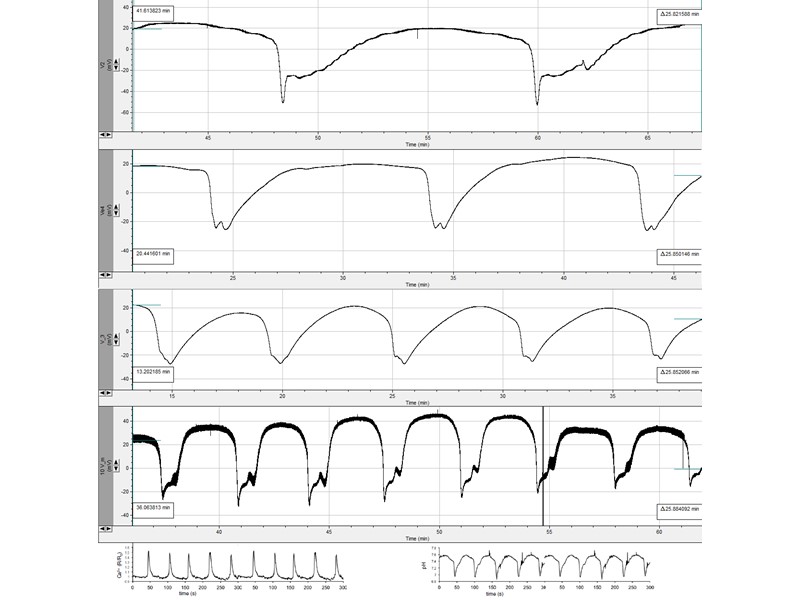The width and height of the screenshot is (800, 600).
Task: Select the V_3 channel title label
Action: (103, 340)
